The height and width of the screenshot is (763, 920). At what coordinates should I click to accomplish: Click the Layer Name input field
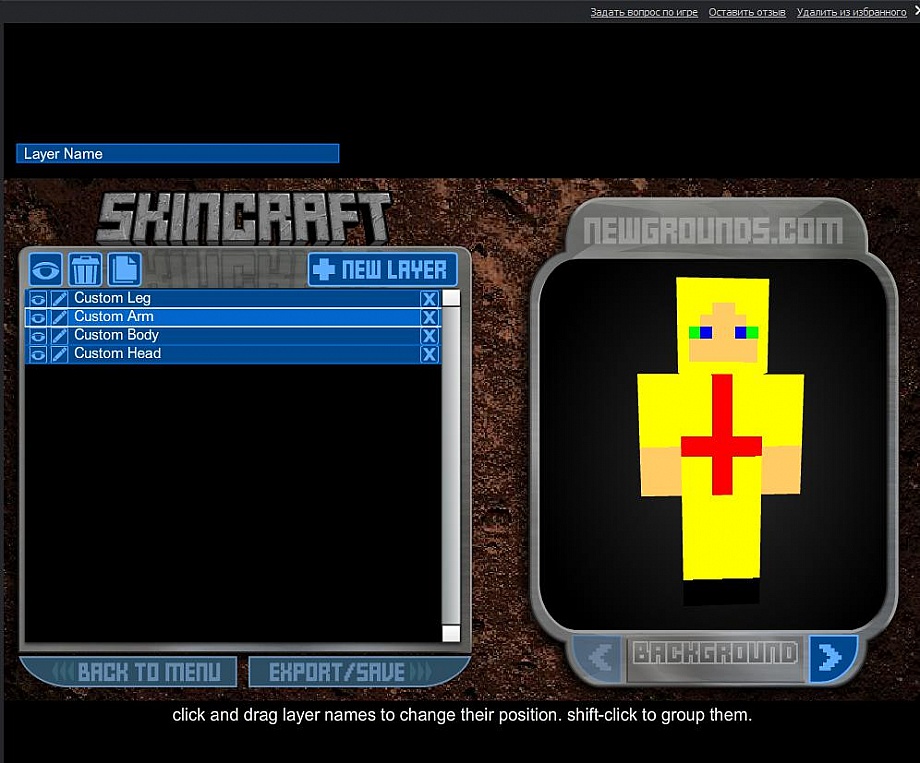pyautogui.click(x=178, y=154)
